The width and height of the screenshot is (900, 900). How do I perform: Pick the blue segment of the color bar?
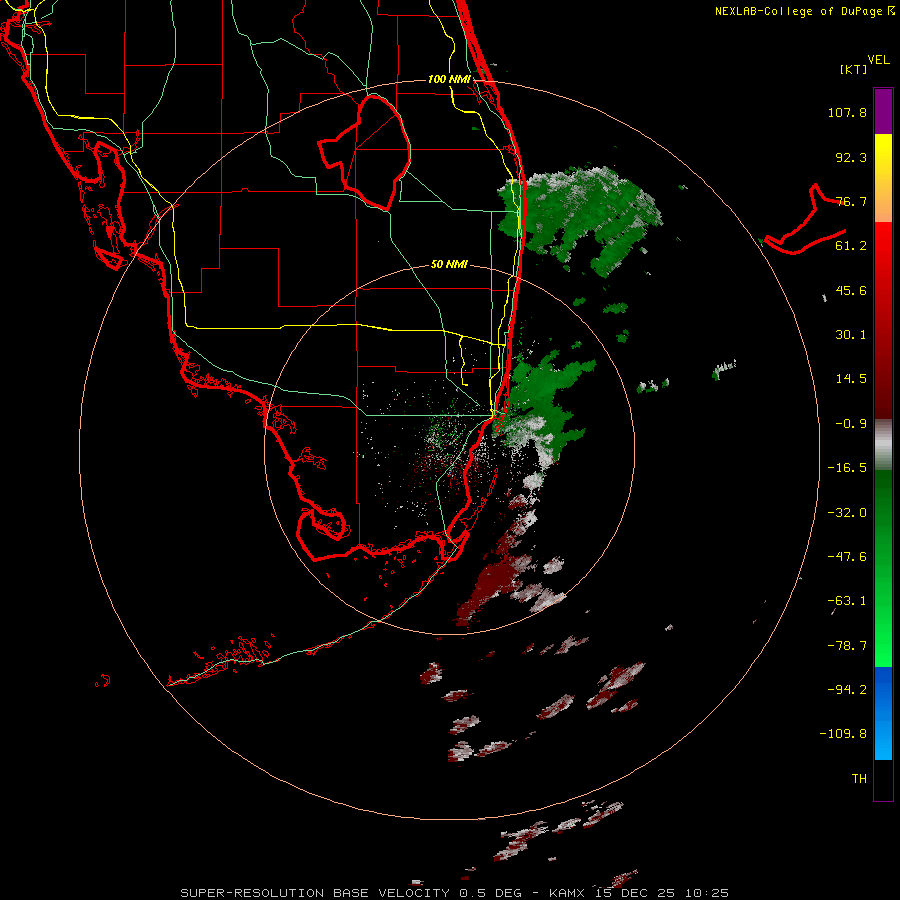pos(883,713)
